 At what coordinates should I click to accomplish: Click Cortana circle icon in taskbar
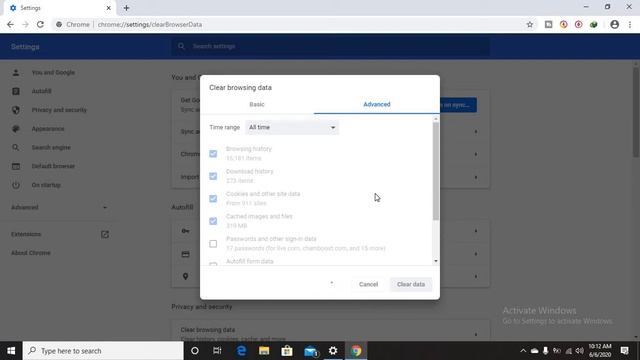195,351
